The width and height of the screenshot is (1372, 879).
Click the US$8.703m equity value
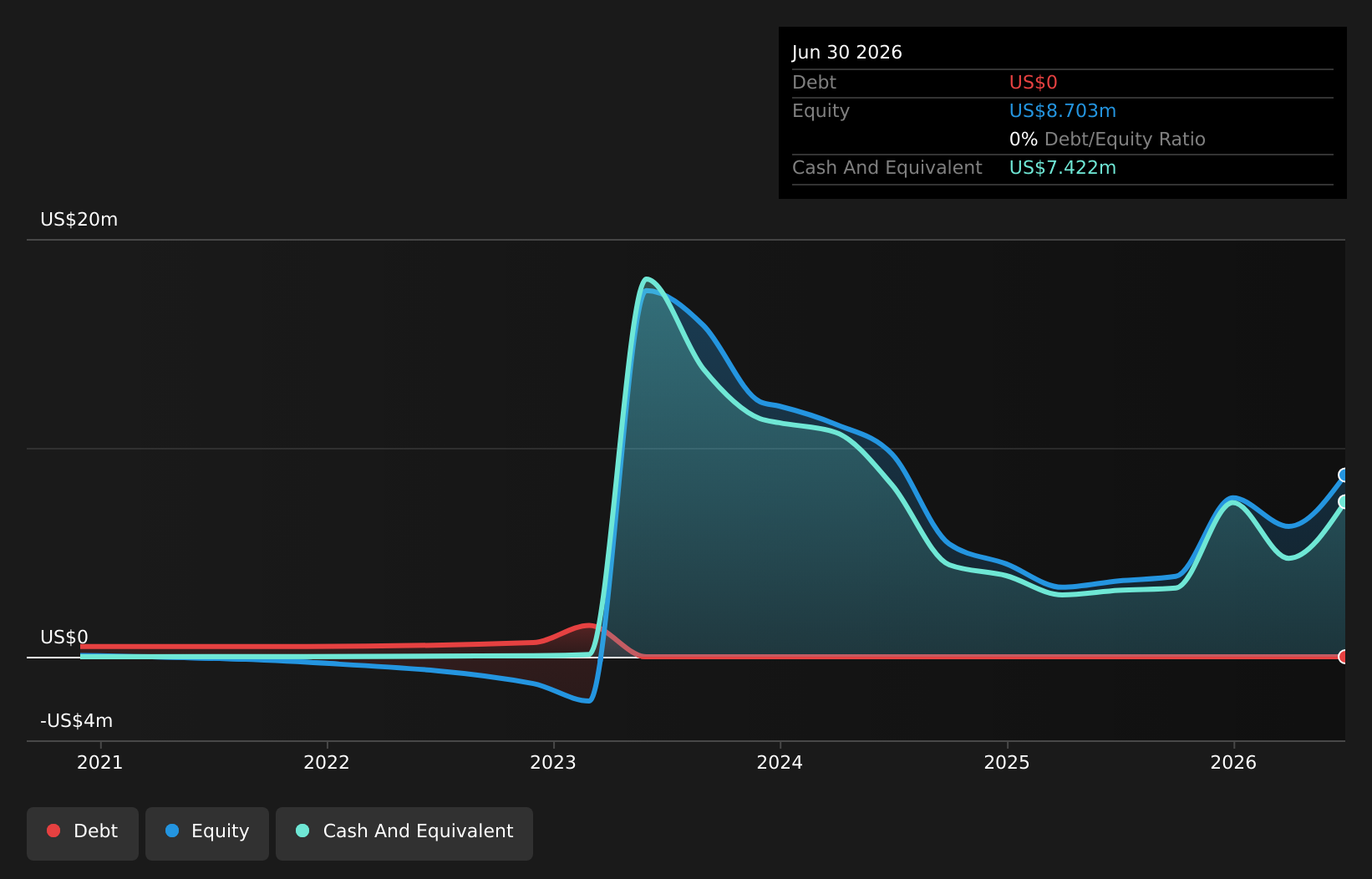1063,111
